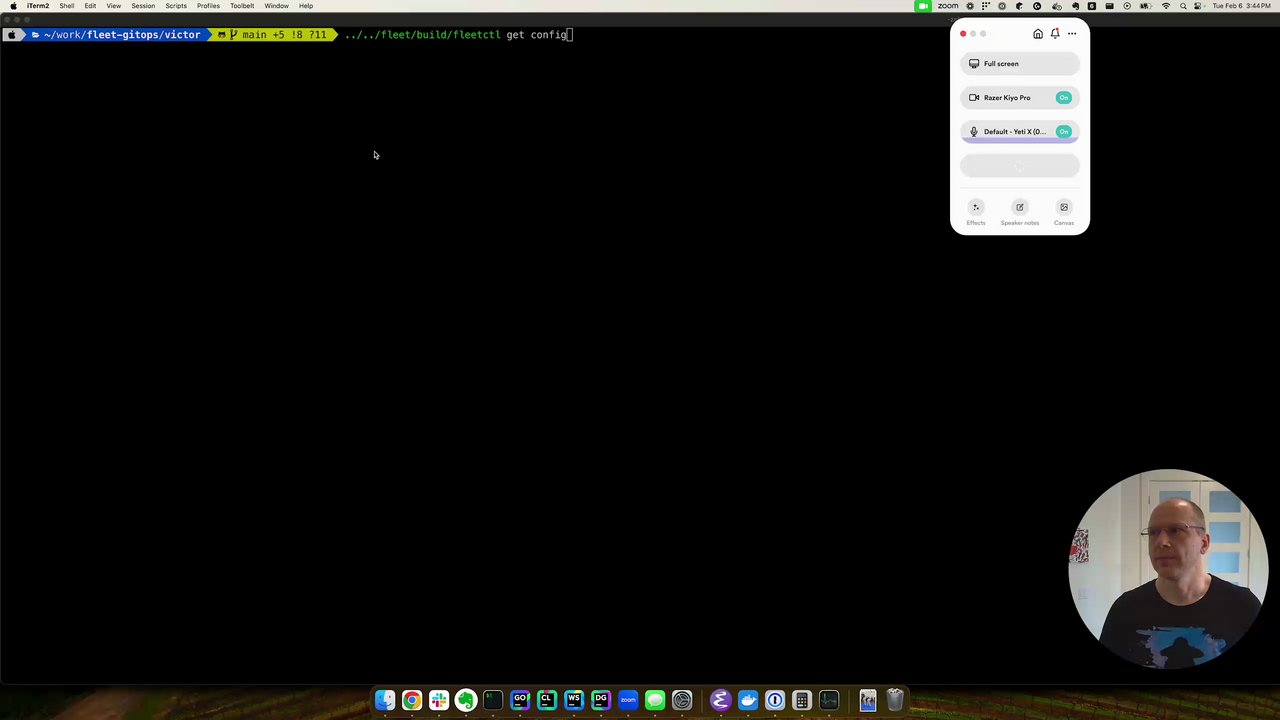
Task: Open WebStorm from the Dock
Action: (574, 700)
